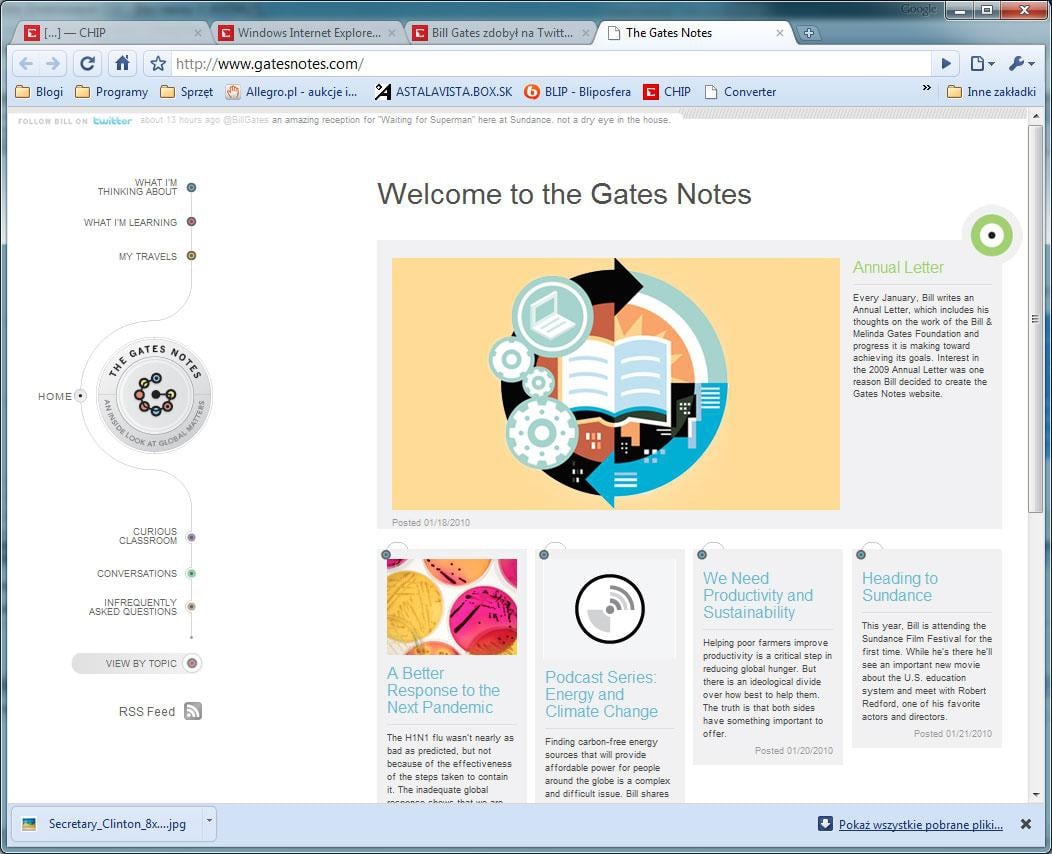Open the new tab plus button
1052x854 pixels.
808,33
